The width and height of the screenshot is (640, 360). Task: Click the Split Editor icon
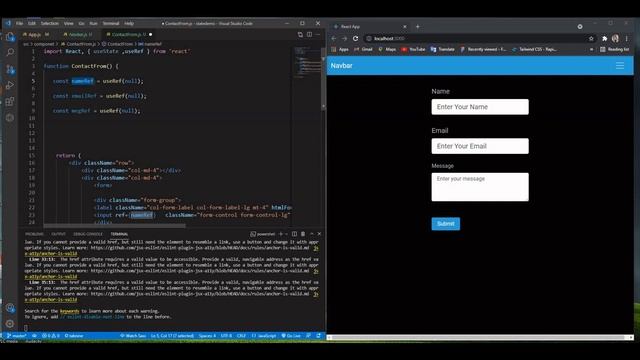(x=309, y=35)
